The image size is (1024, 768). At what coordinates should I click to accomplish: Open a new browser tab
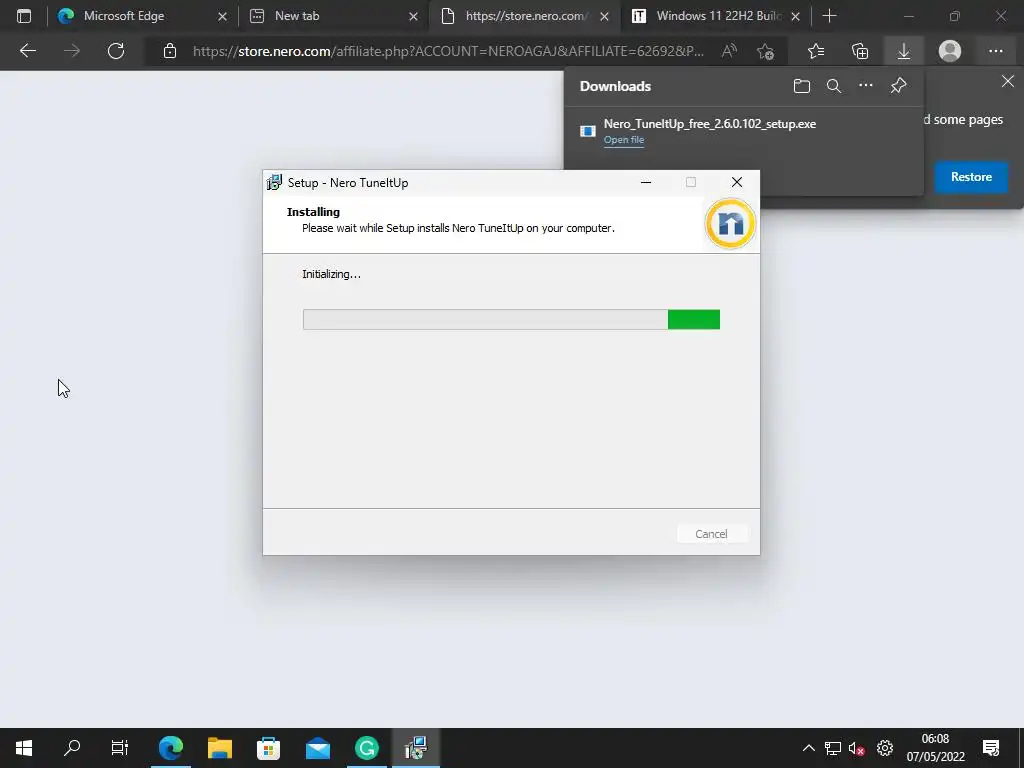coord(829,16)
